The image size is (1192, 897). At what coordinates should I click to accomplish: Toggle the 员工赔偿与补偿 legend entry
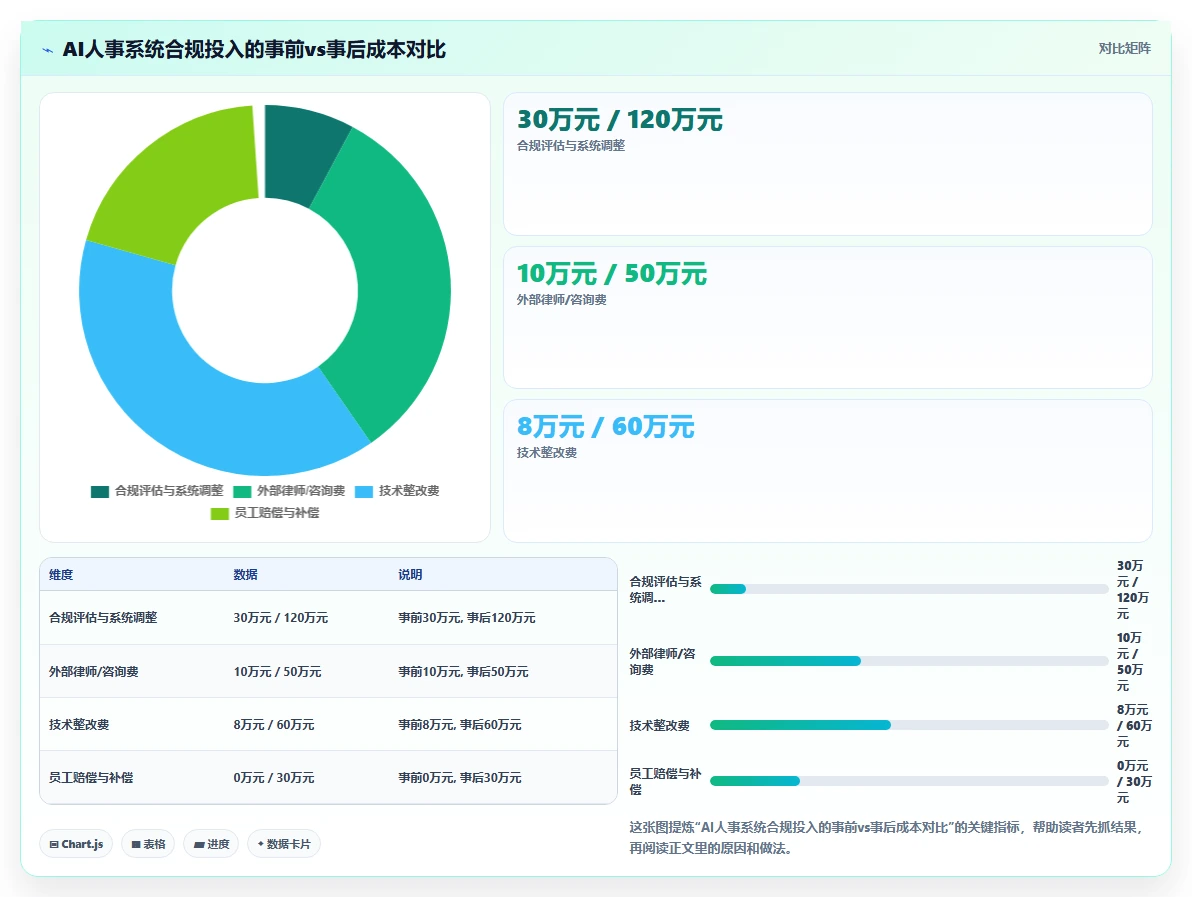(x=265, y=513)
